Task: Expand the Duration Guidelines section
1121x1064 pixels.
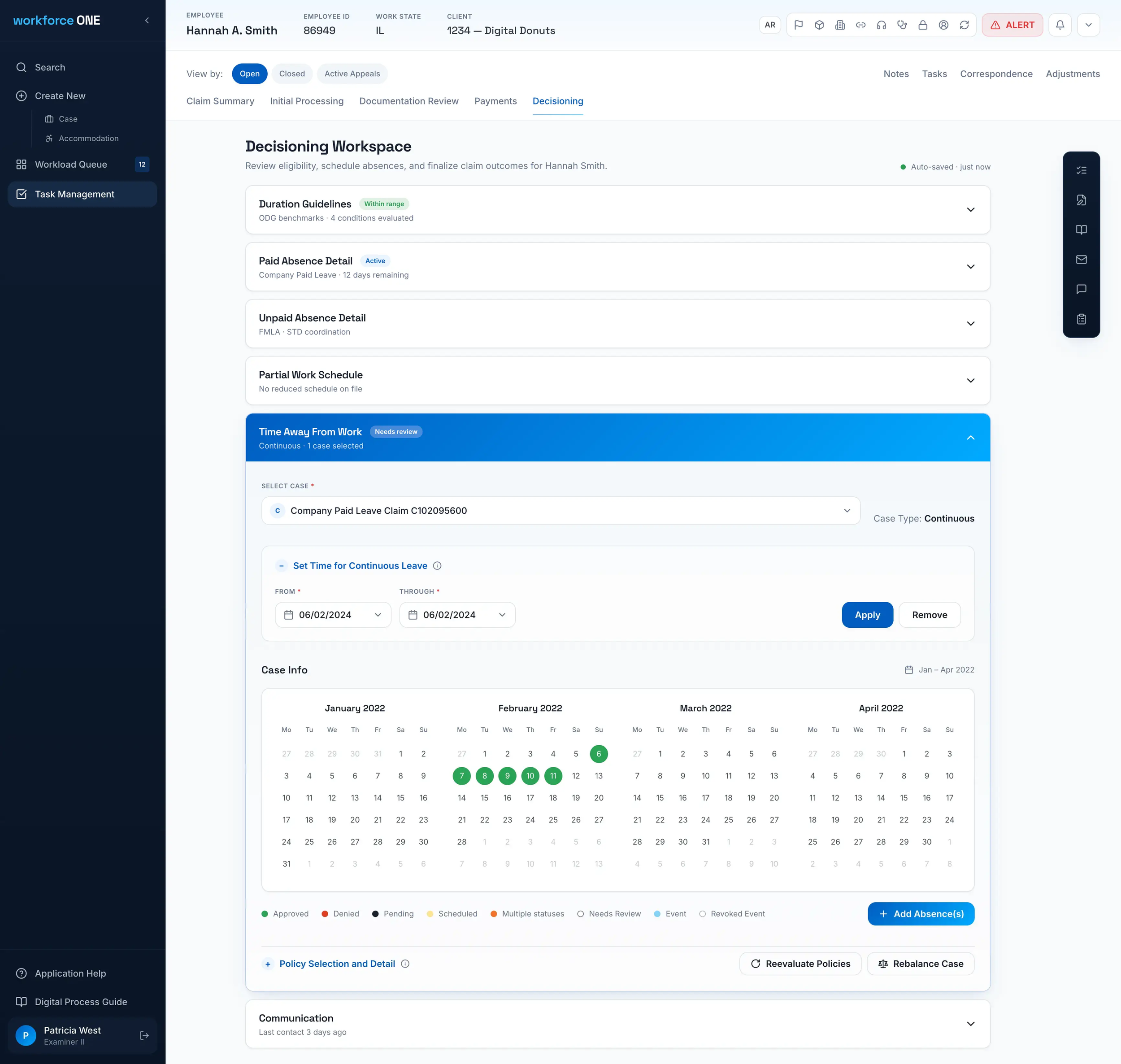Action: (x=970, y=210)
